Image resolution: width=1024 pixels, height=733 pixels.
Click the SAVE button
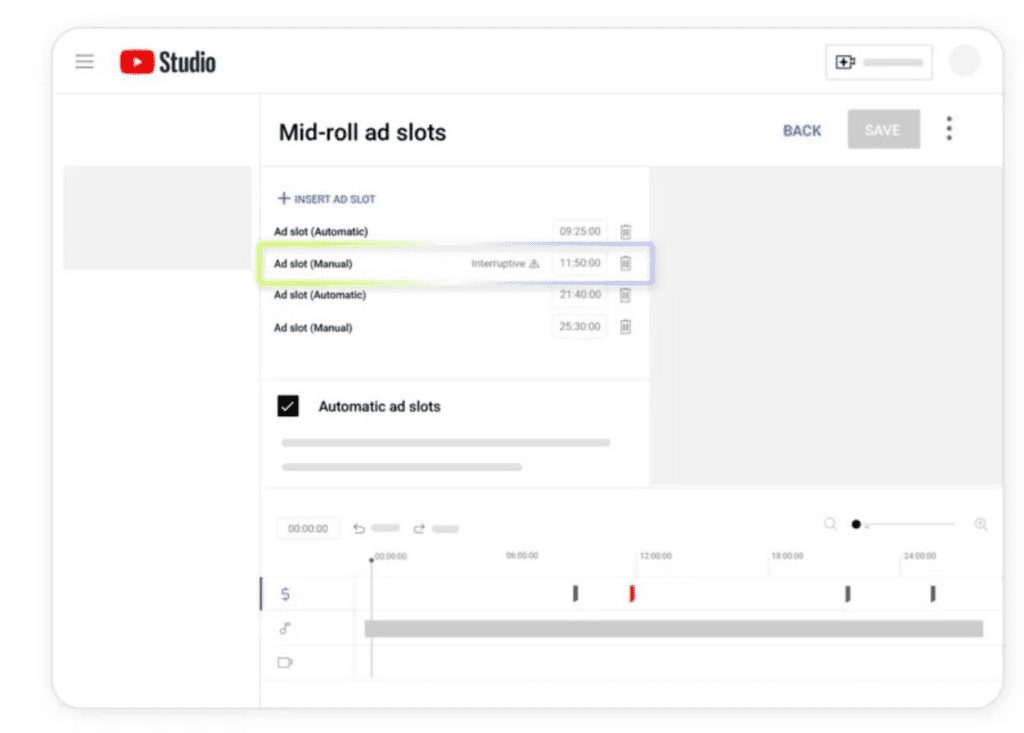tap(883, 130)
